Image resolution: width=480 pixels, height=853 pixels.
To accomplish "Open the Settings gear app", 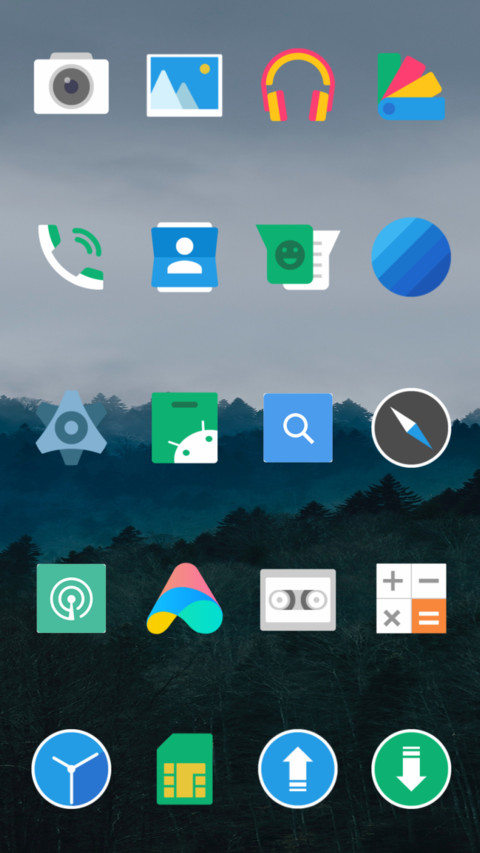I will 71,428.
